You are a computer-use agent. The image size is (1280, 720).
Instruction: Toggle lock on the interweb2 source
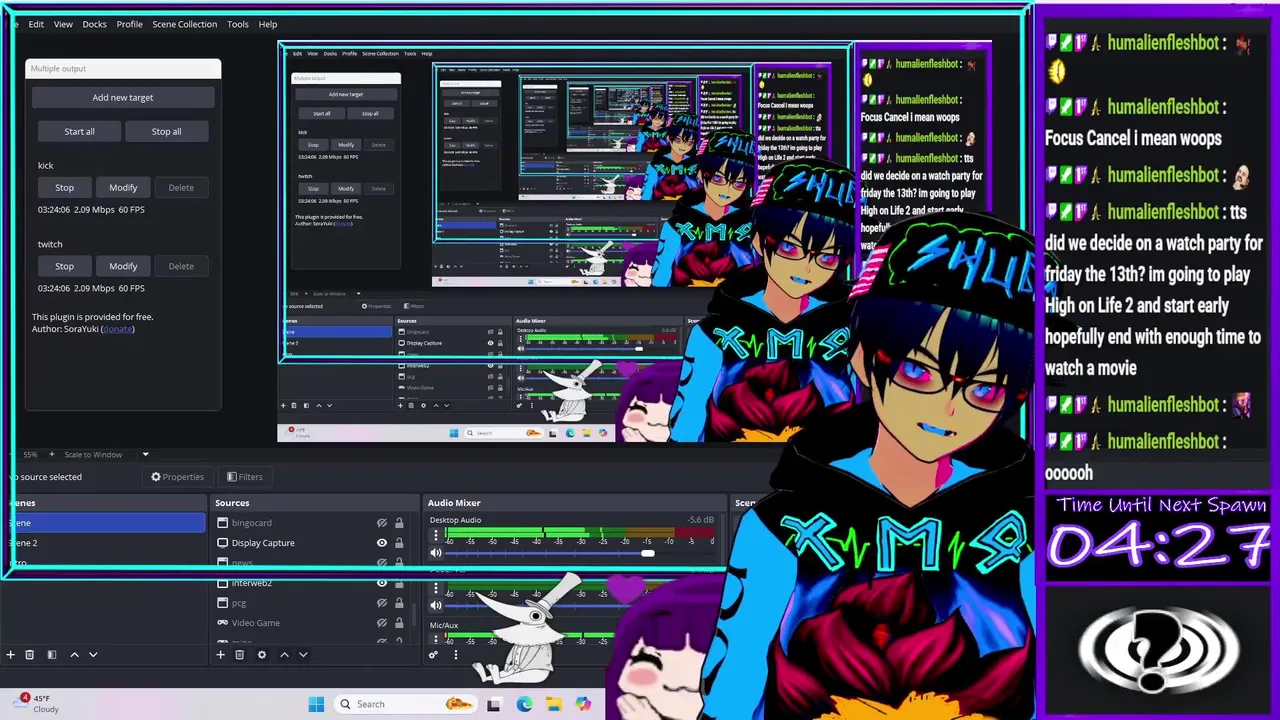(x=399, y=583)
